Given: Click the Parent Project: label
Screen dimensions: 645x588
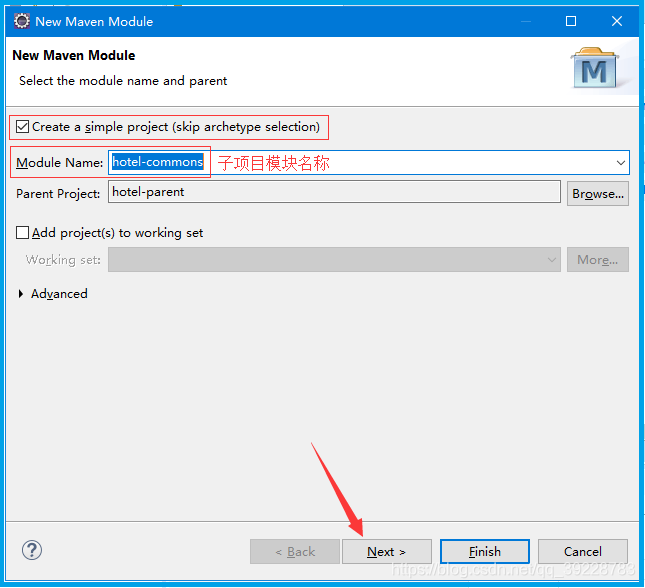Looking at the screenshot, I should click(58, 194).
